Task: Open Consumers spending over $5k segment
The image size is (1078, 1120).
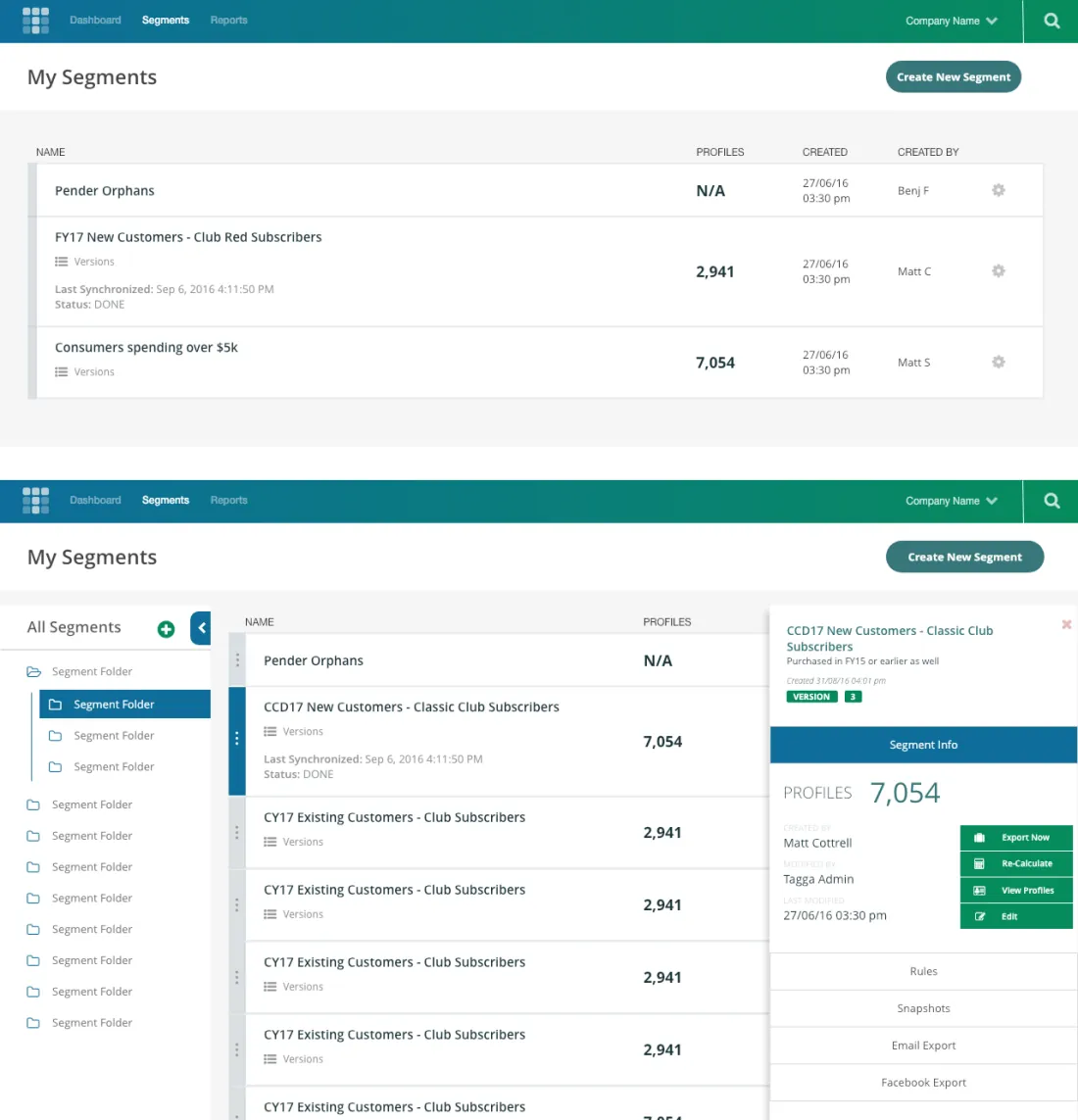Action: (146, 347)
